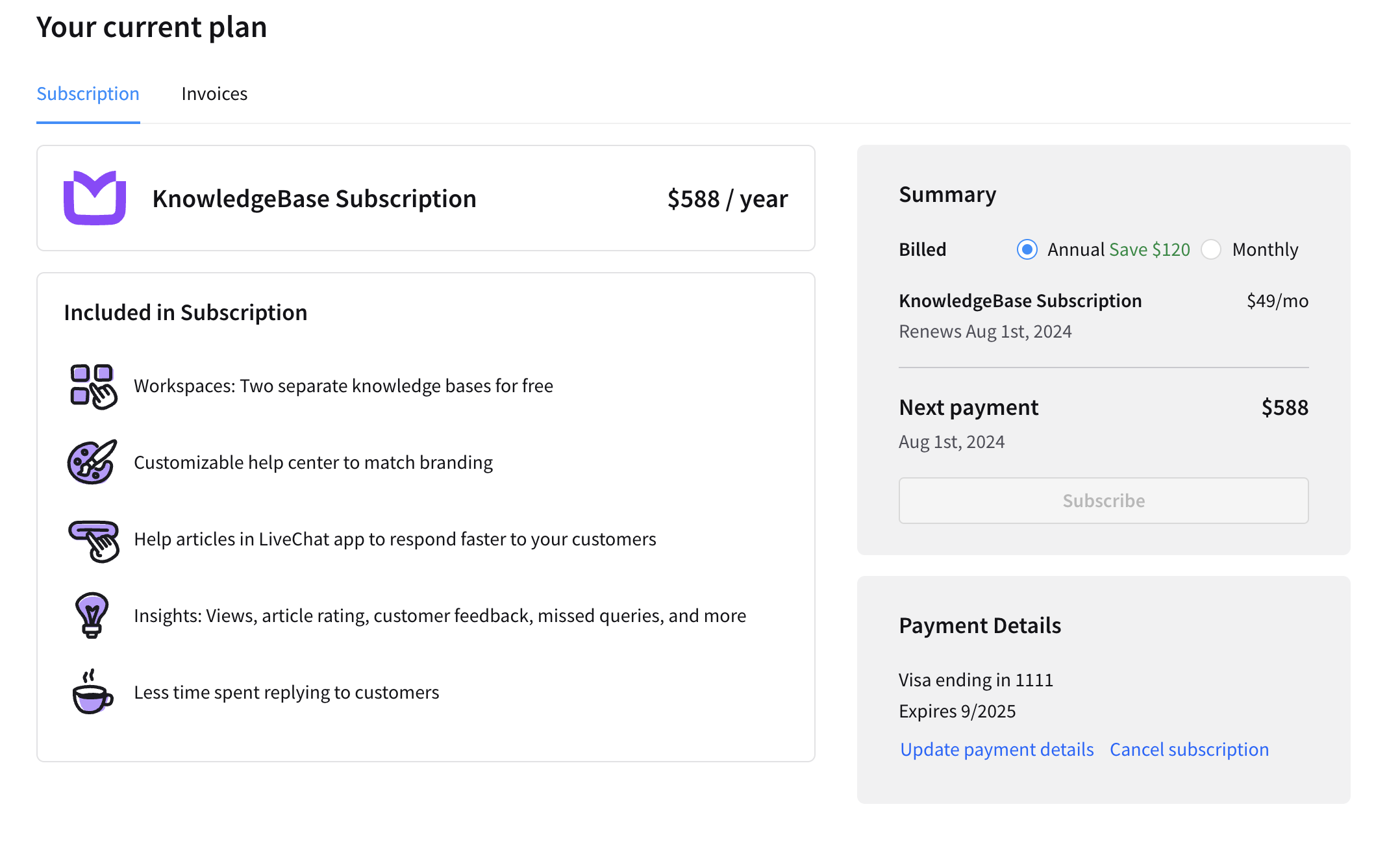Select Annual billing radio button
The width and height of the screenshot is (1400, 848).
click(1027, 249)
